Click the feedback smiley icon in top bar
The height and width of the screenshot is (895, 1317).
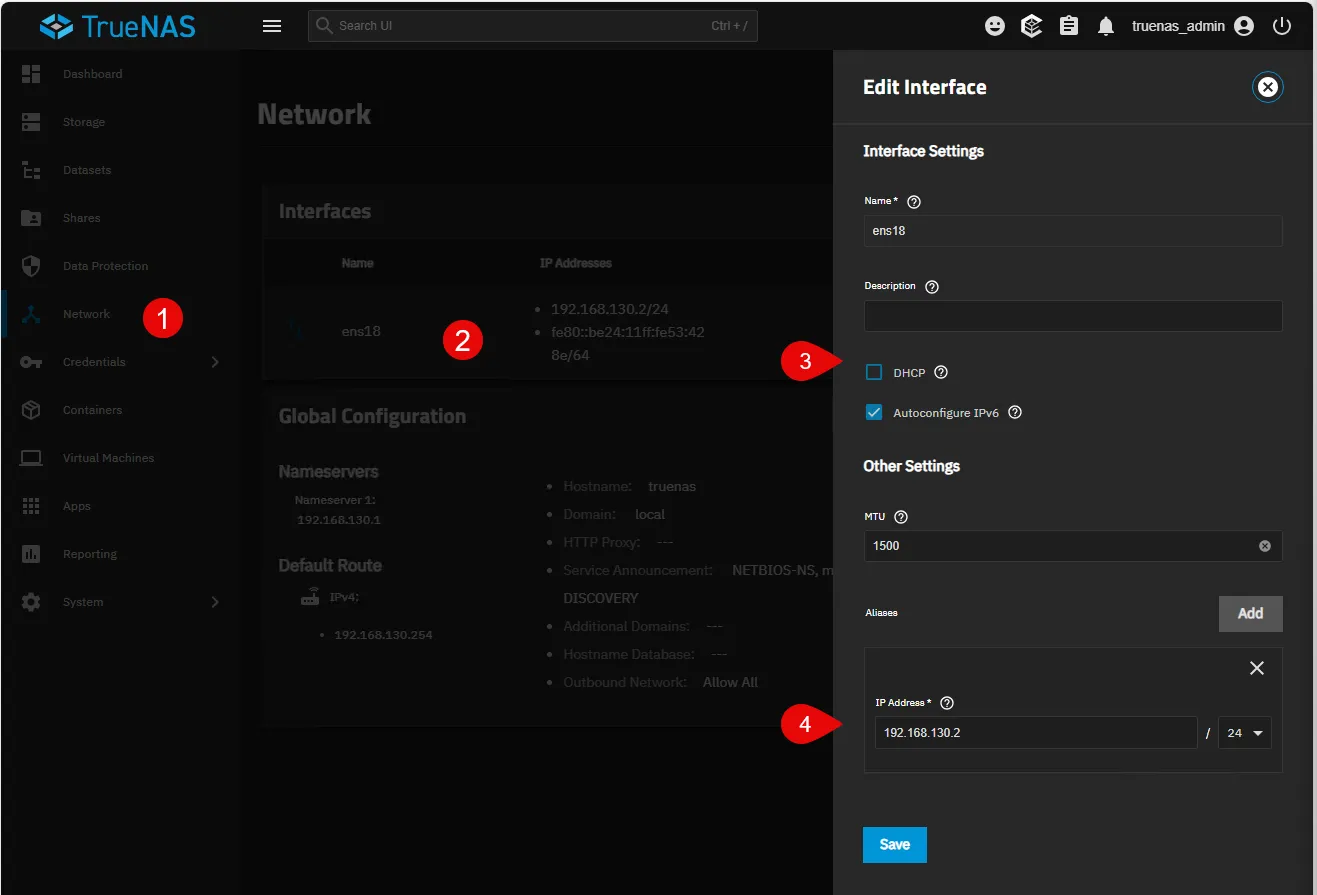pyautogui.click(x=994, y=26)
